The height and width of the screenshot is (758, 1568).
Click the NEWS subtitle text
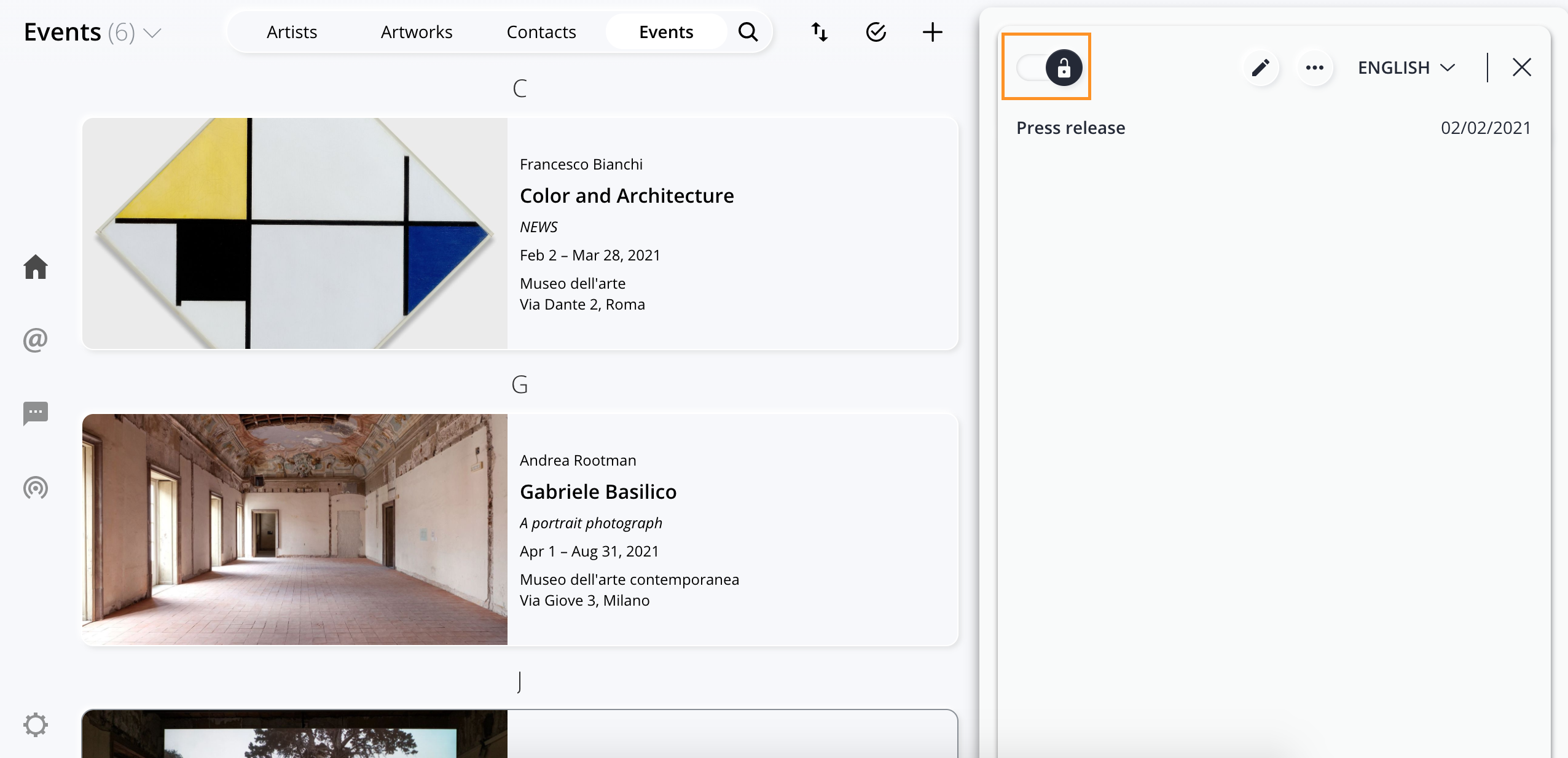pyautogui.click(x=538, y=227)
